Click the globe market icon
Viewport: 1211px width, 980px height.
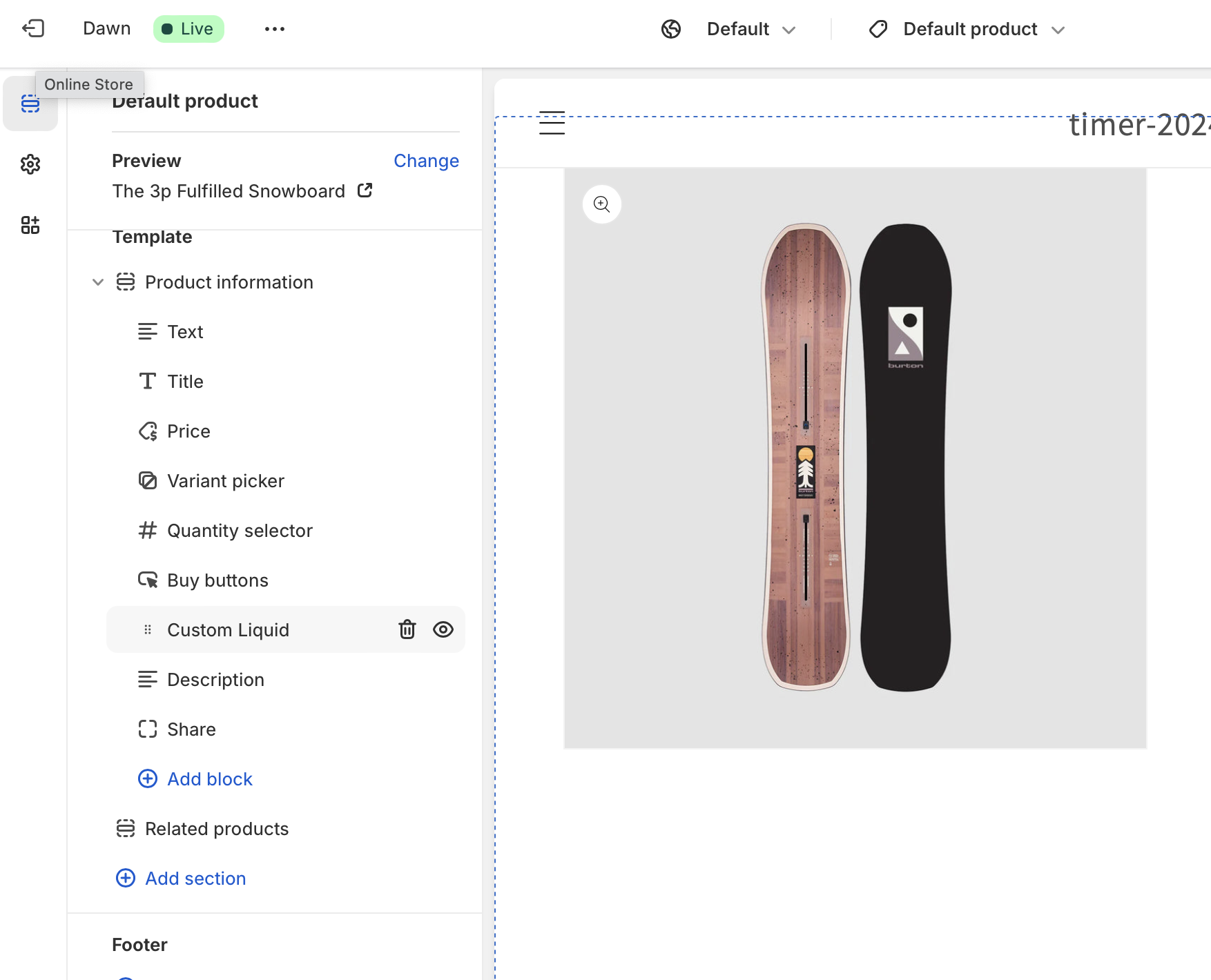(671, 29)
